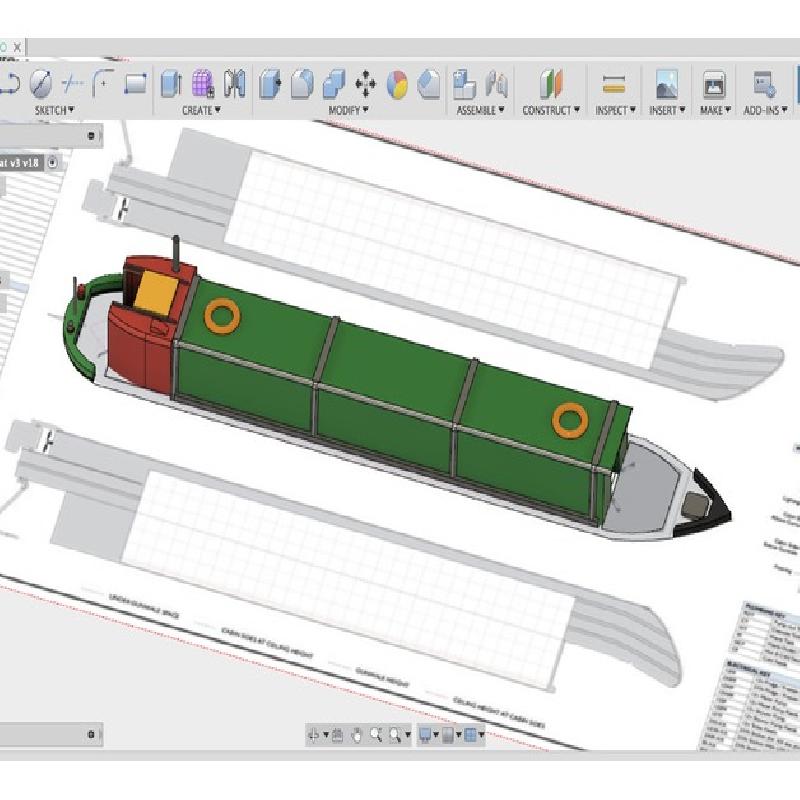The image size is (800, 800).
Task: Click the Pan hand icon
Action: pos(357,735)
